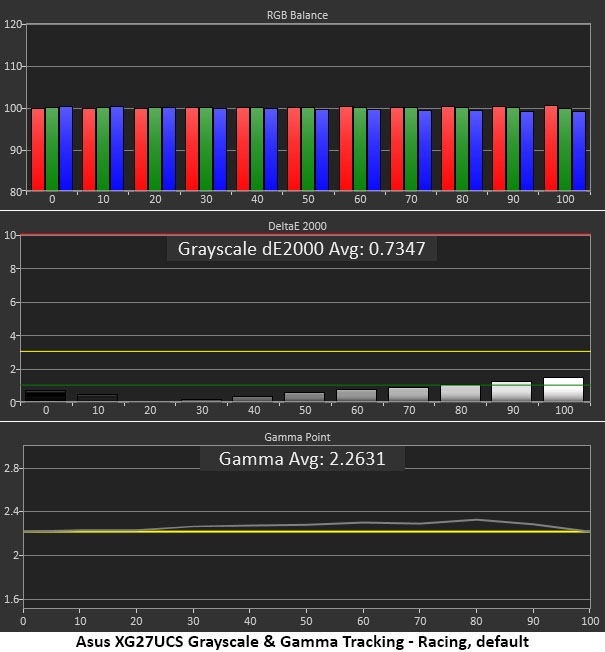Click the blue bar at 50 in RGB Balance
Screen dimensions: 605x652
[322, 150]
